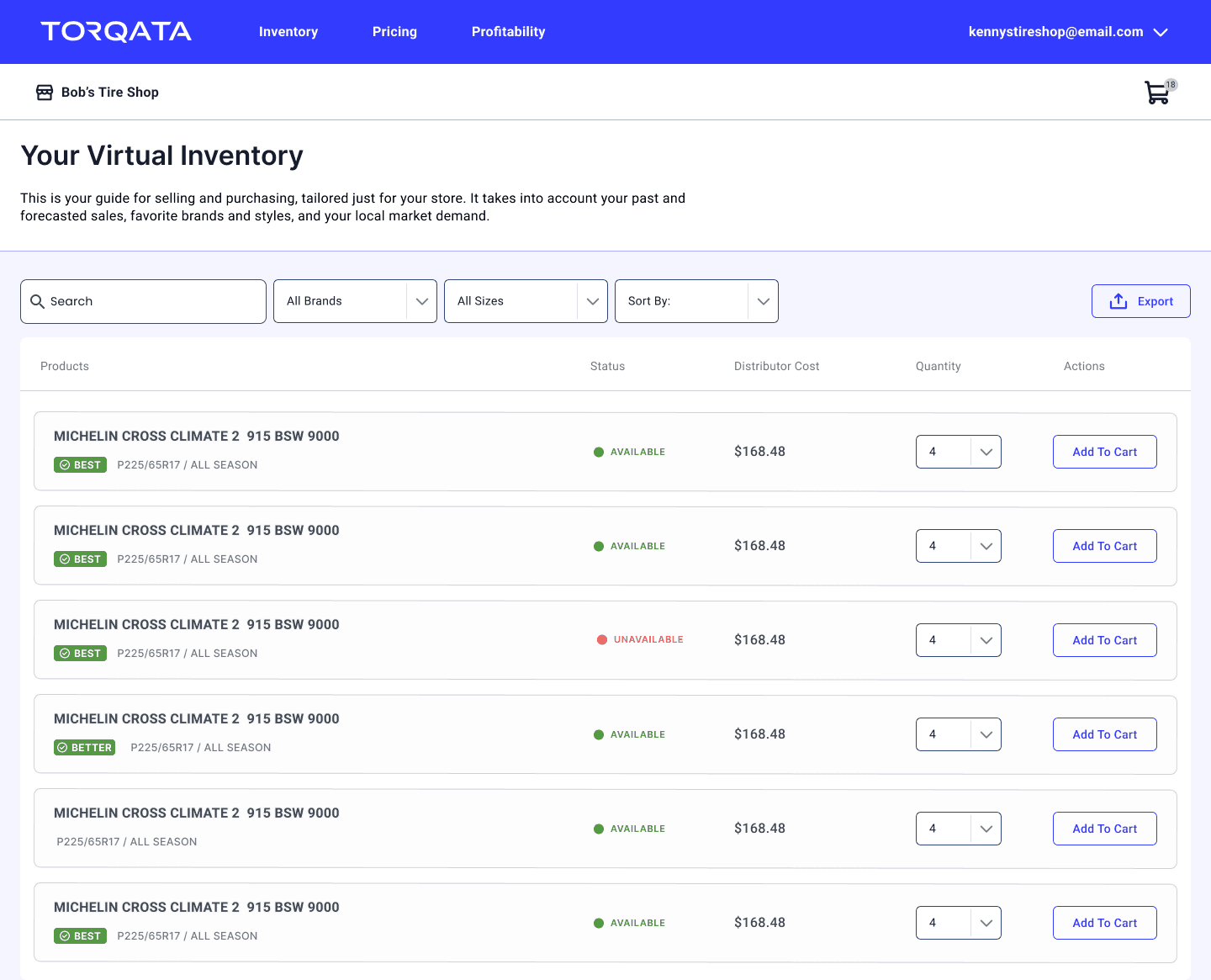Click the Actions column header
1211x980 pixels.
[1084, 366]
